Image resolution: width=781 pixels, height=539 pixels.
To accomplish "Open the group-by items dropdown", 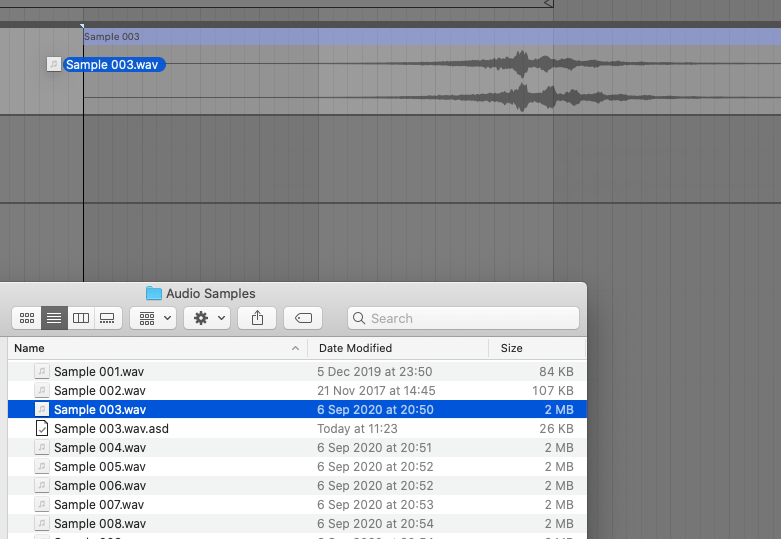I will pyautogui.click(x=154, y=318).
